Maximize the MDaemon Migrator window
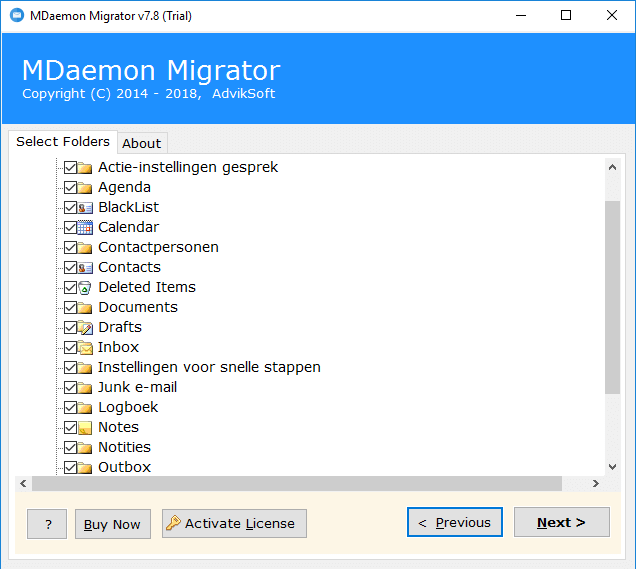 coord(566,16)
